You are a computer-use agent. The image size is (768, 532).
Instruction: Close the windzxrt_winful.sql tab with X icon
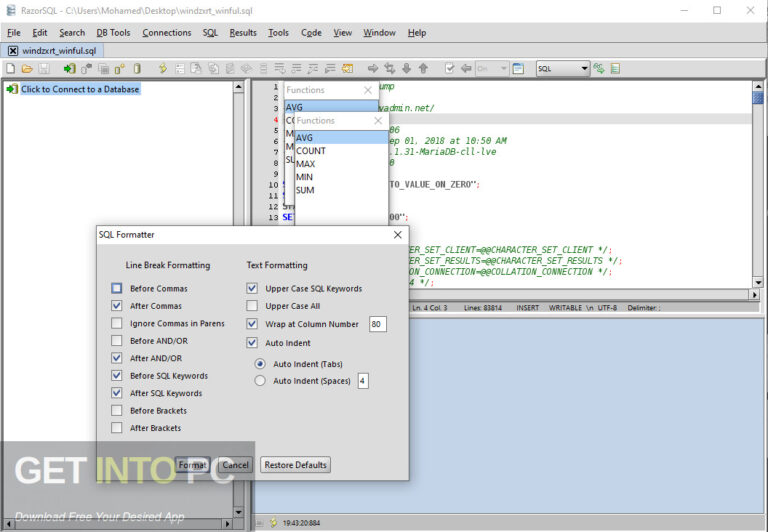point(13,51)
